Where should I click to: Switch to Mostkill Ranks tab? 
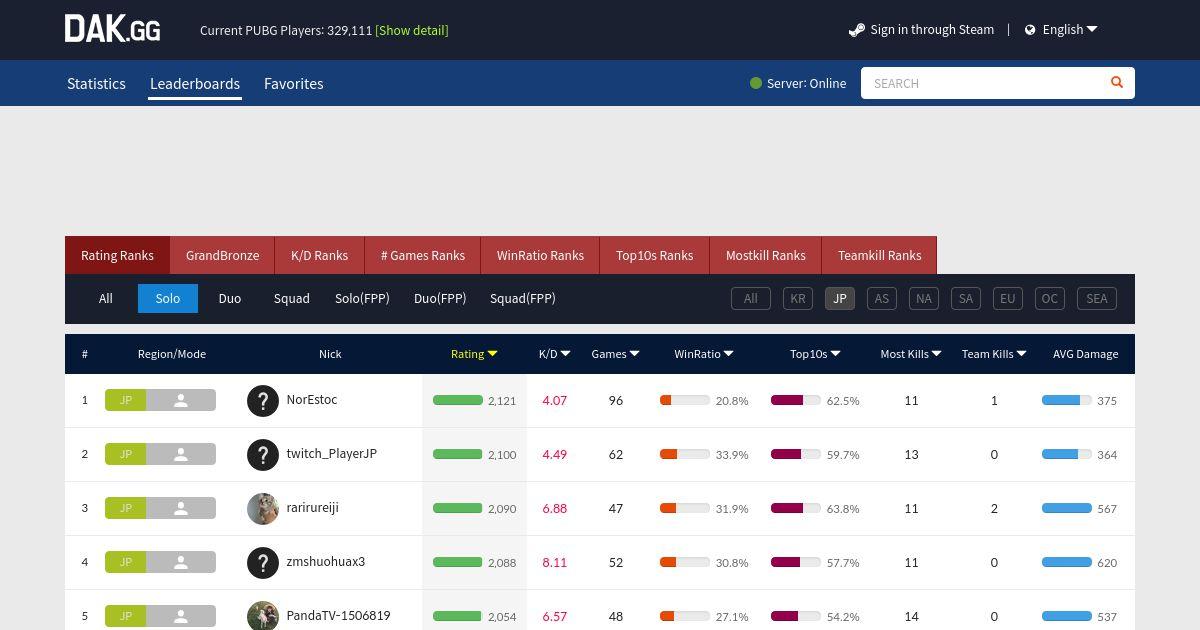pyautogui.click(x=766, y=255)
